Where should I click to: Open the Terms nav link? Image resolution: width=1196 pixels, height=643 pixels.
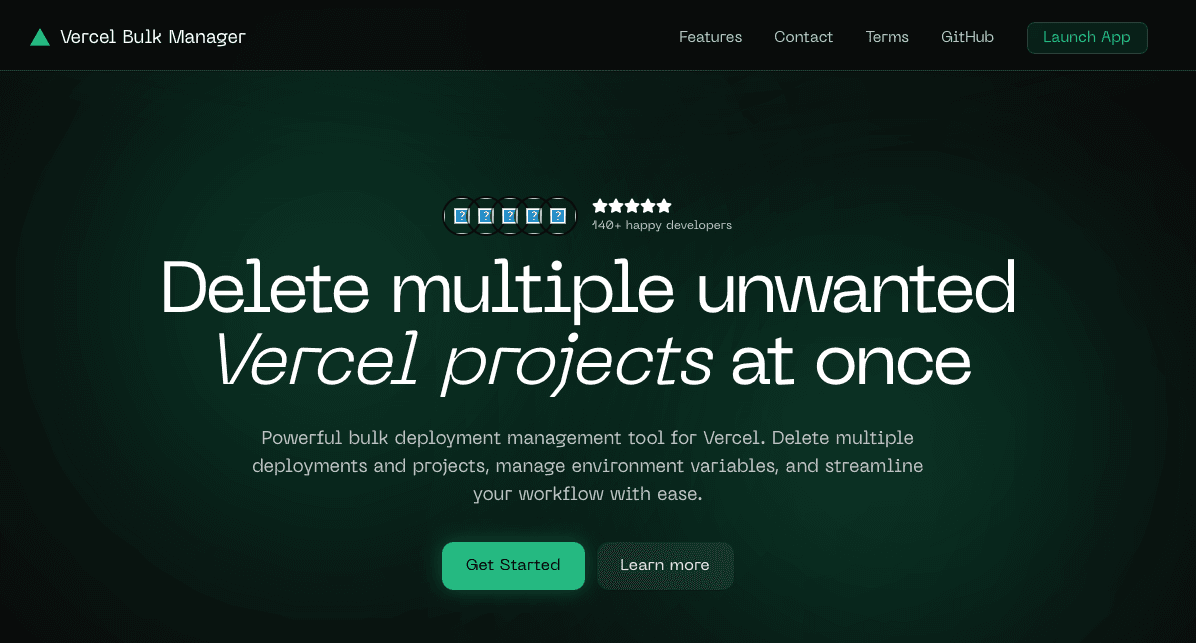pos(887,37)
